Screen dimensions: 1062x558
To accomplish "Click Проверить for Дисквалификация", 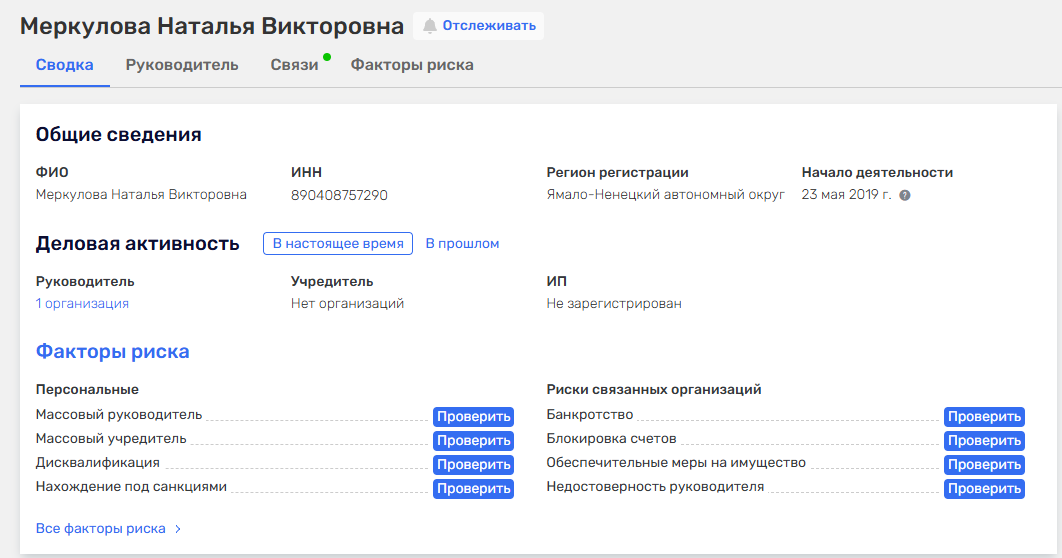I will 473,465.
